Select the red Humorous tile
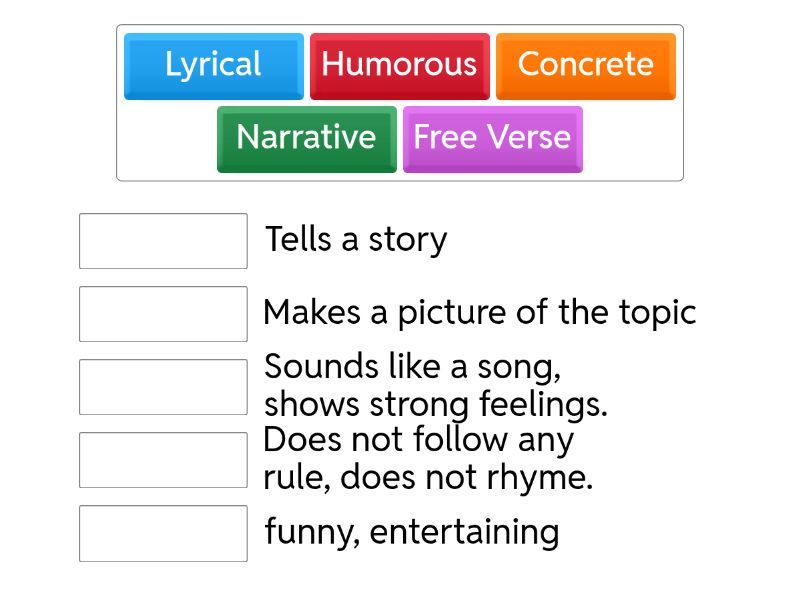Image resolution: width=800 pixels, height=600 pixels. [x=399, y=65]
